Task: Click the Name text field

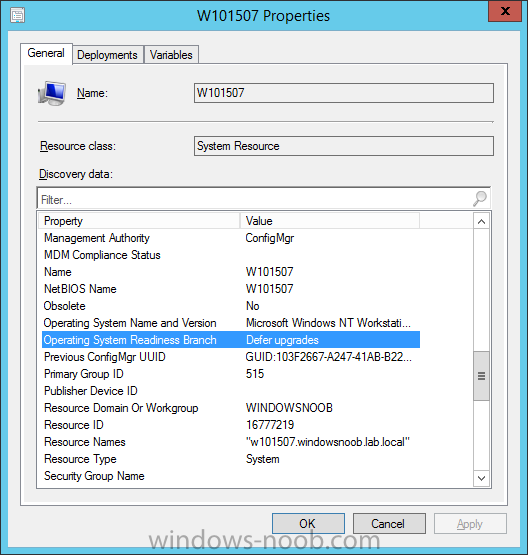Action: pos(344,93)
